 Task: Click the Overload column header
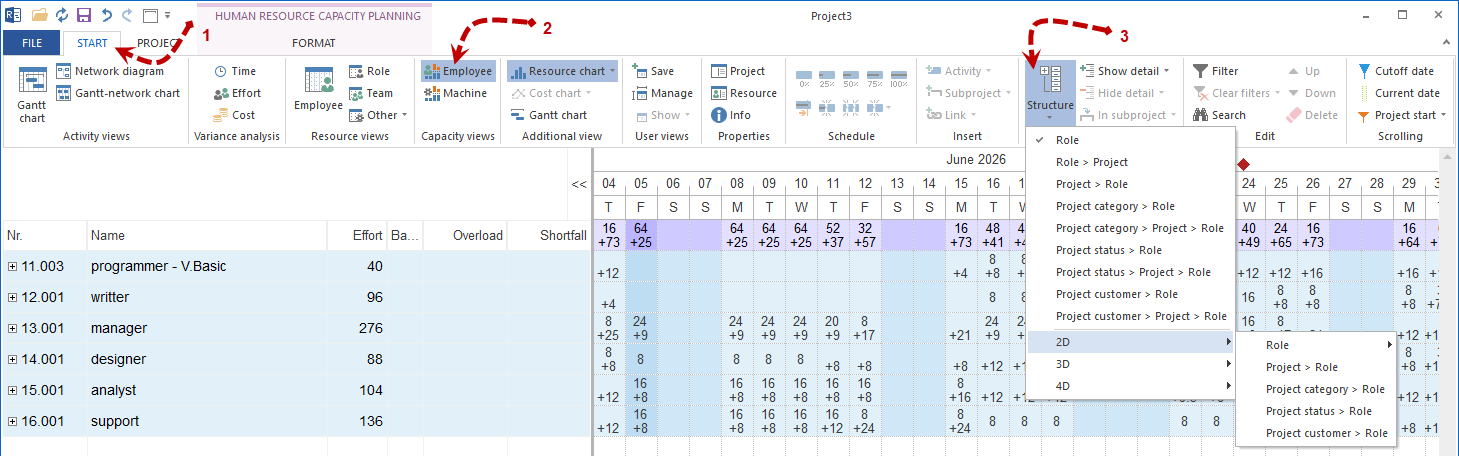tap(465, 236)
